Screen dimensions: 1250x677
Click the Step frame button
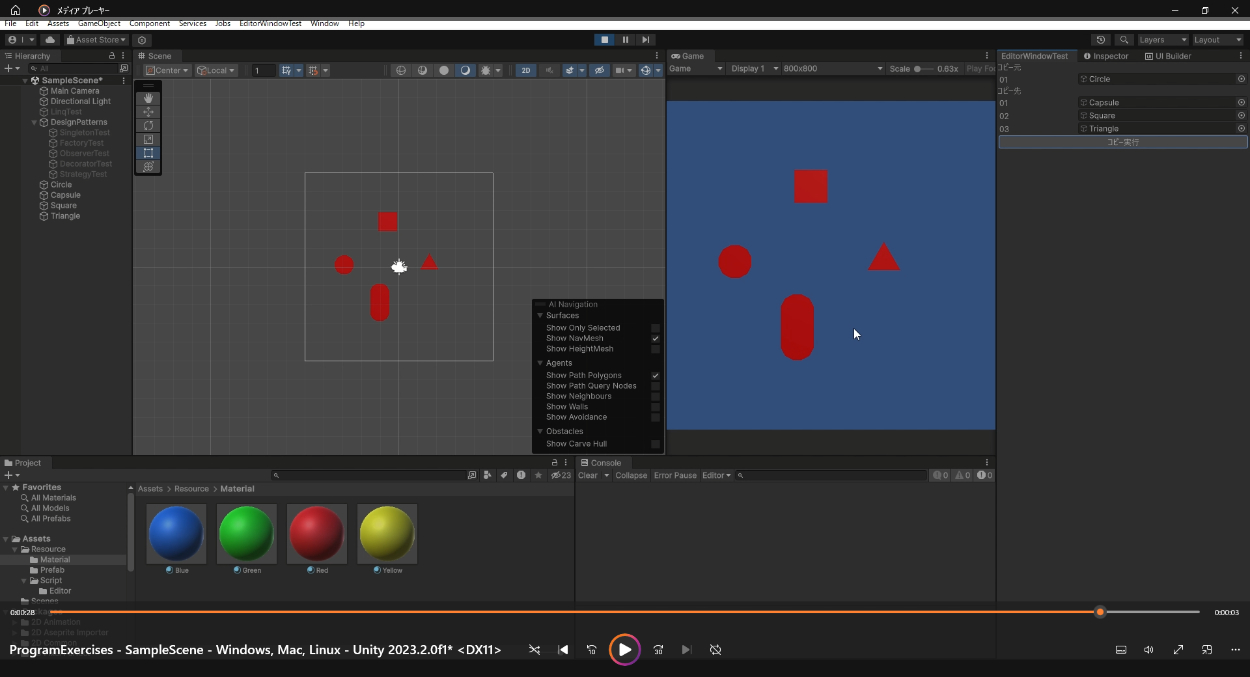point(647,40)
